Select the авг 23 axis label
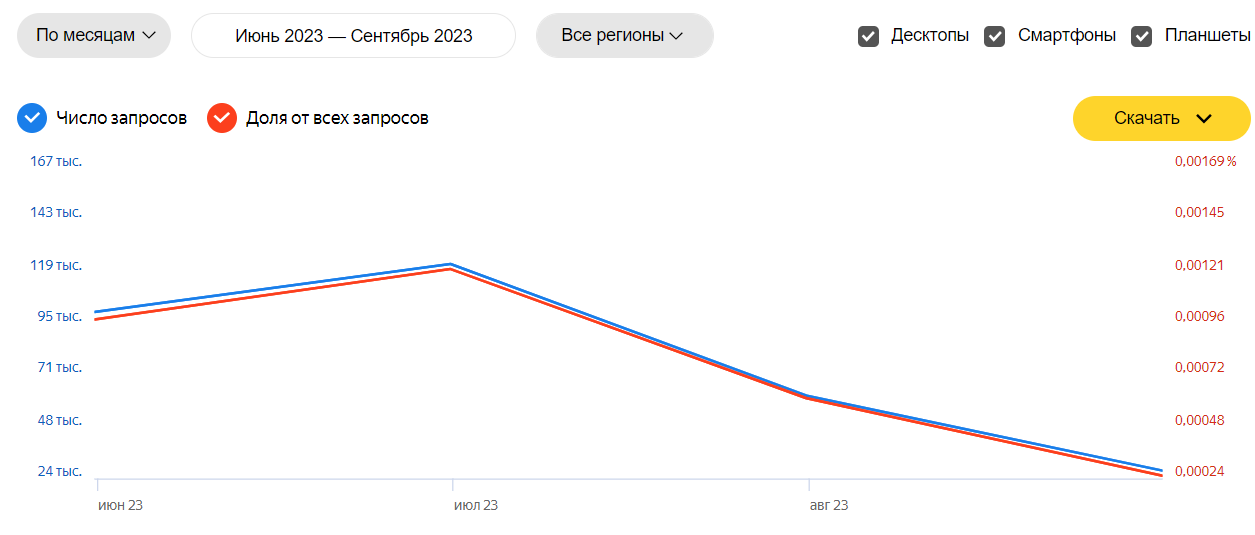 [x=828, y=505]
